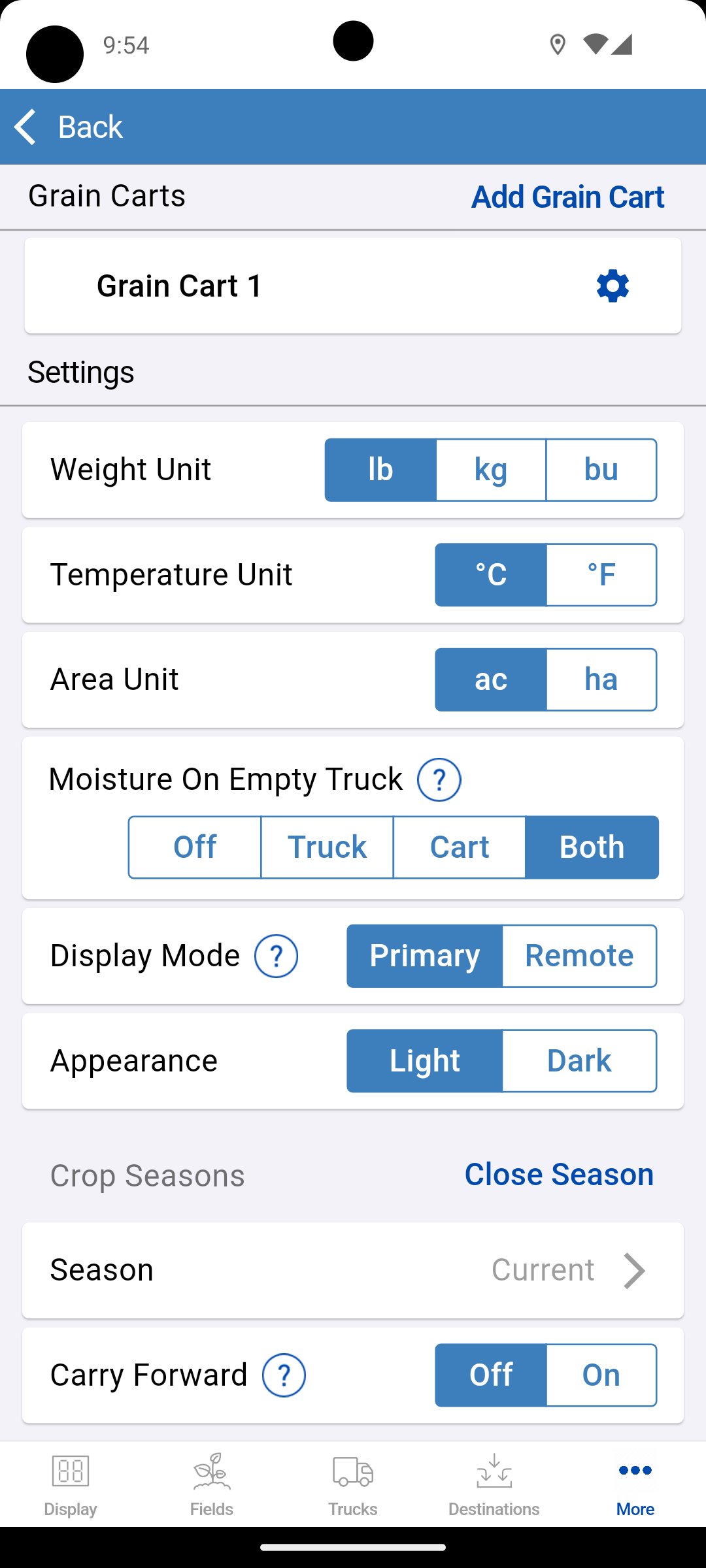Tap the Display Mode help icon
This screenshot has height=1568, width=706.
(x=276, y=956)
